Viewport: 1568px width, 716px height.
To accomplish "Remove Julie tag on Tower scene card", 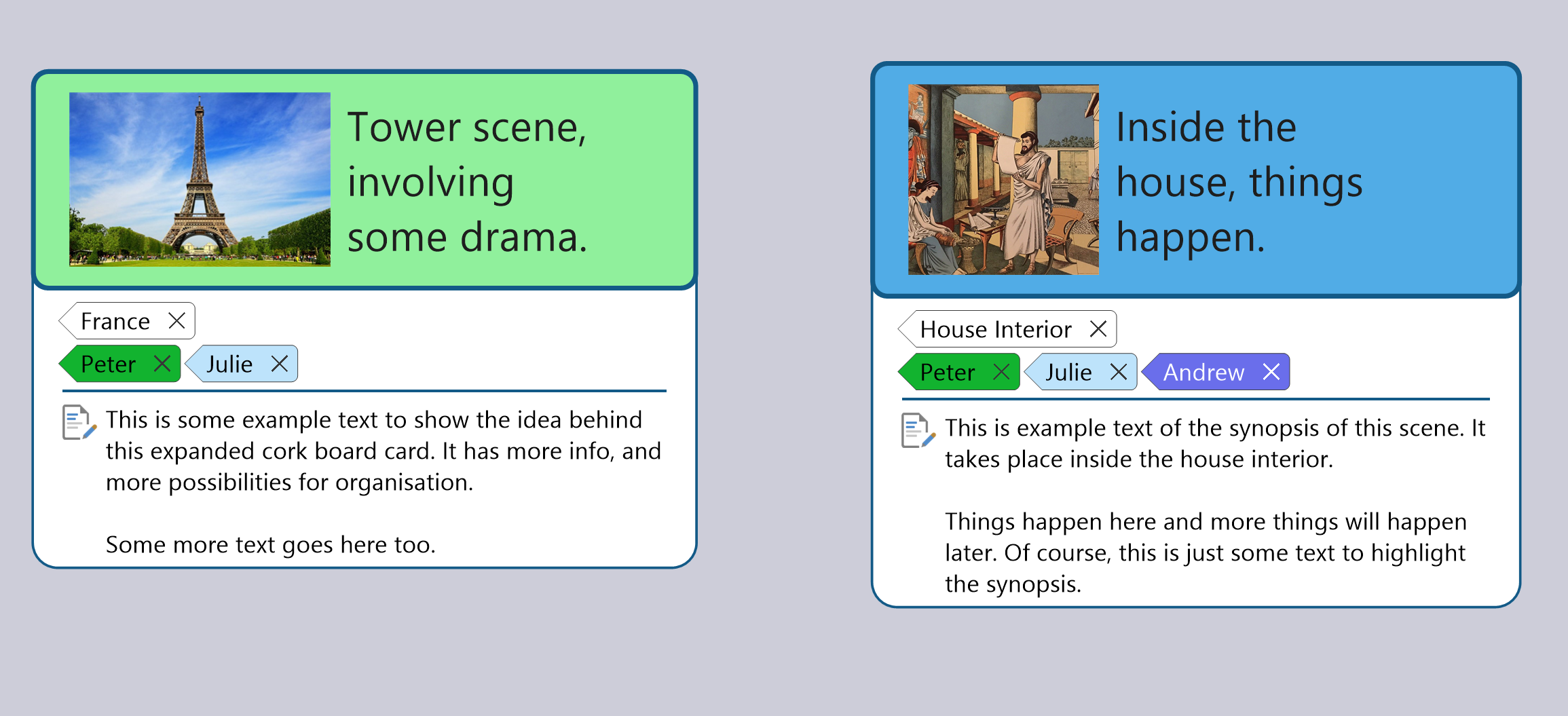I will click(x=280, y=364).
